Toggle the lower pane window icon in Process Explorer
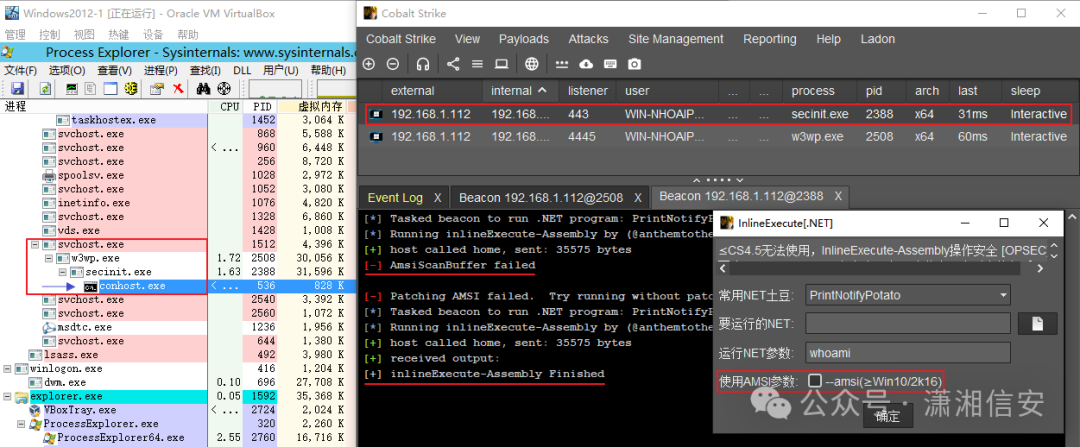 coord(110,88)
